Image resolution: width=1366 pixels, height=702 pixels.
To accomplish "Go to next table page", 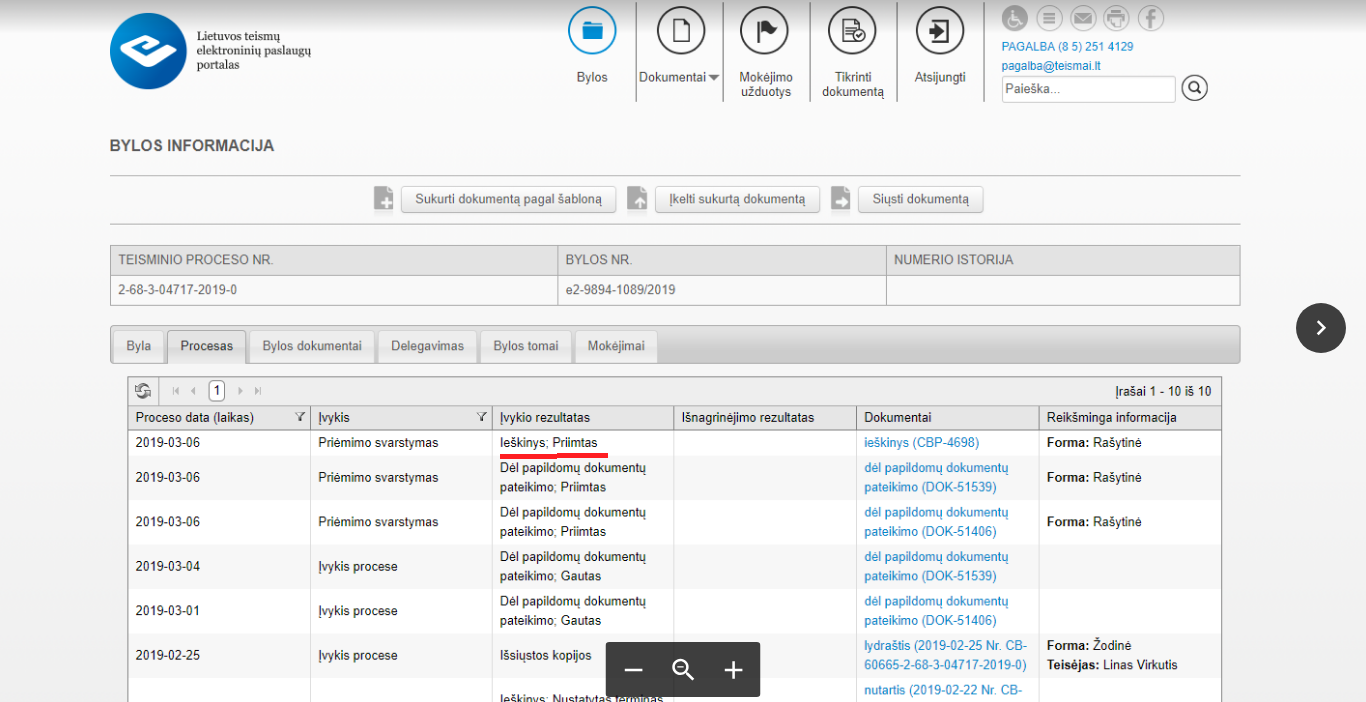I will coord(240,391).
